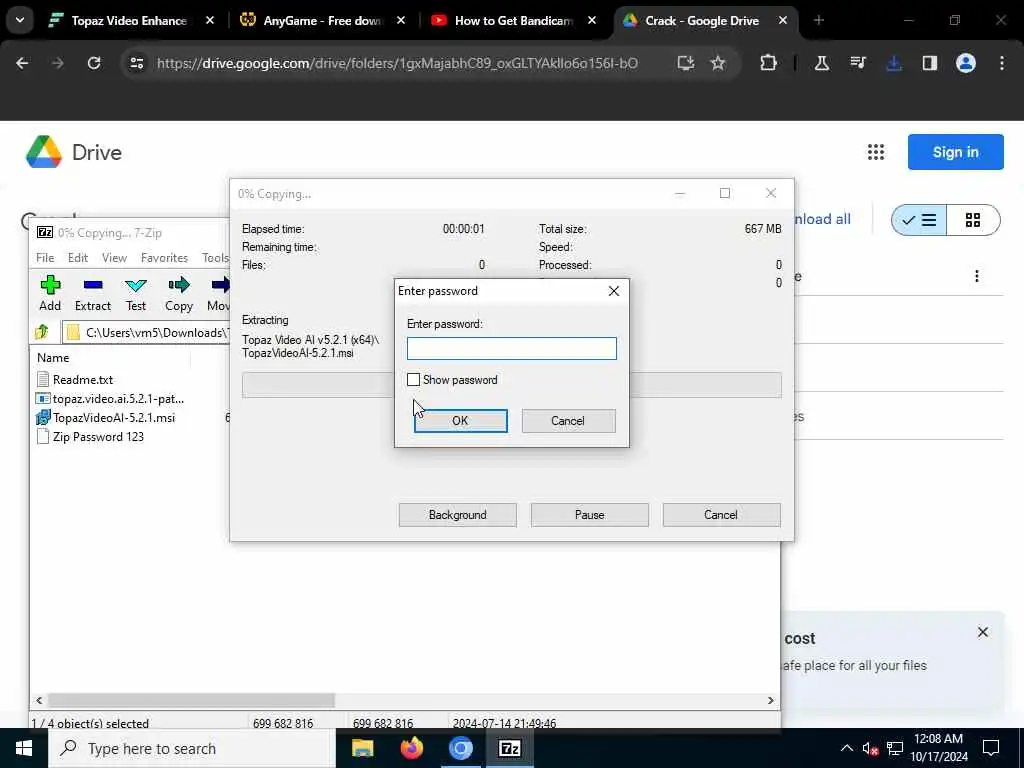
Task: Open Firefox from the taskbar
Action: tap(411, 748)
